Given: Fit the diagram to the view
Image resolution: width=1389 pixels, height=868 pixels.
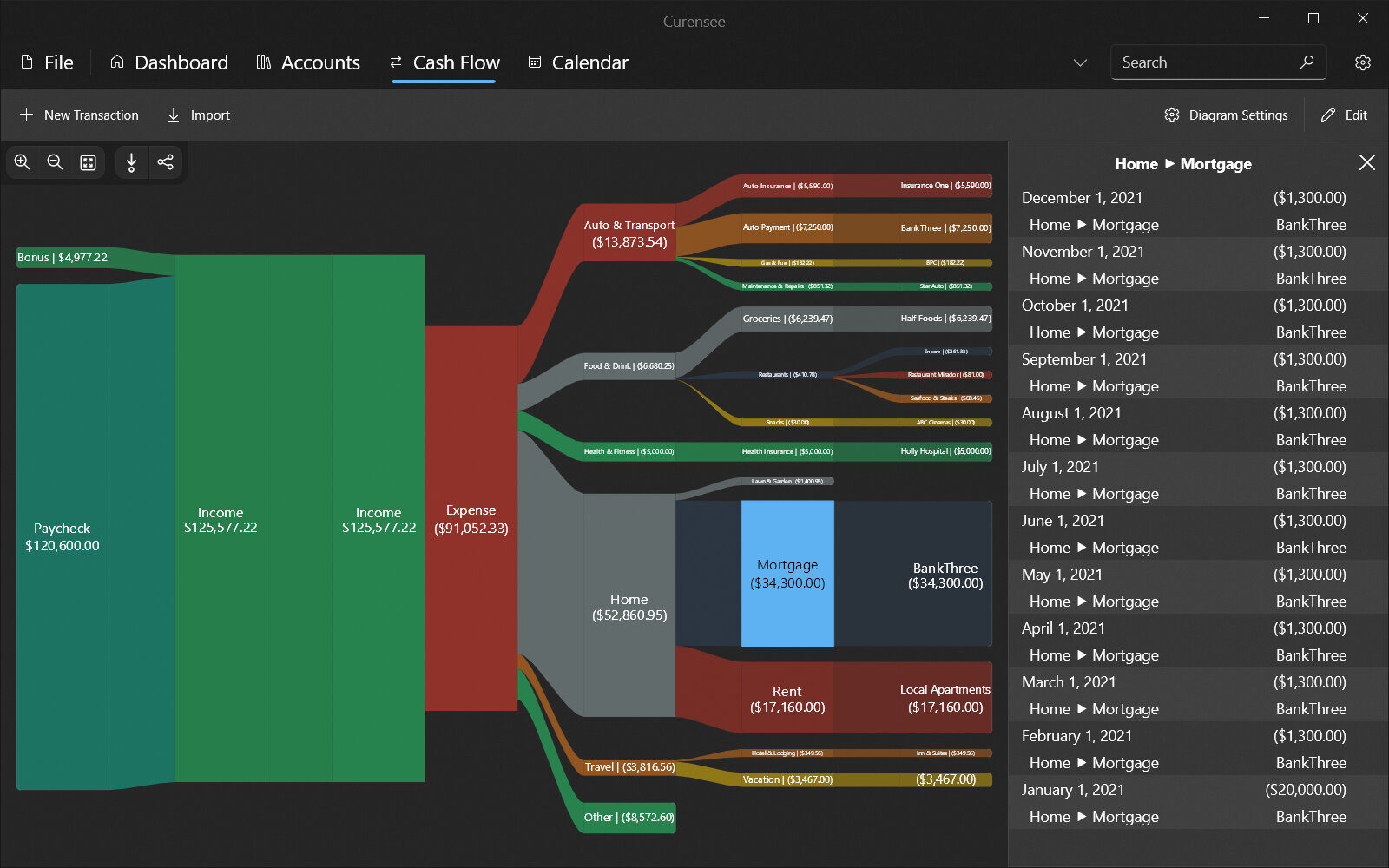Looking at the screenshot, I should [x=88, y=162].
